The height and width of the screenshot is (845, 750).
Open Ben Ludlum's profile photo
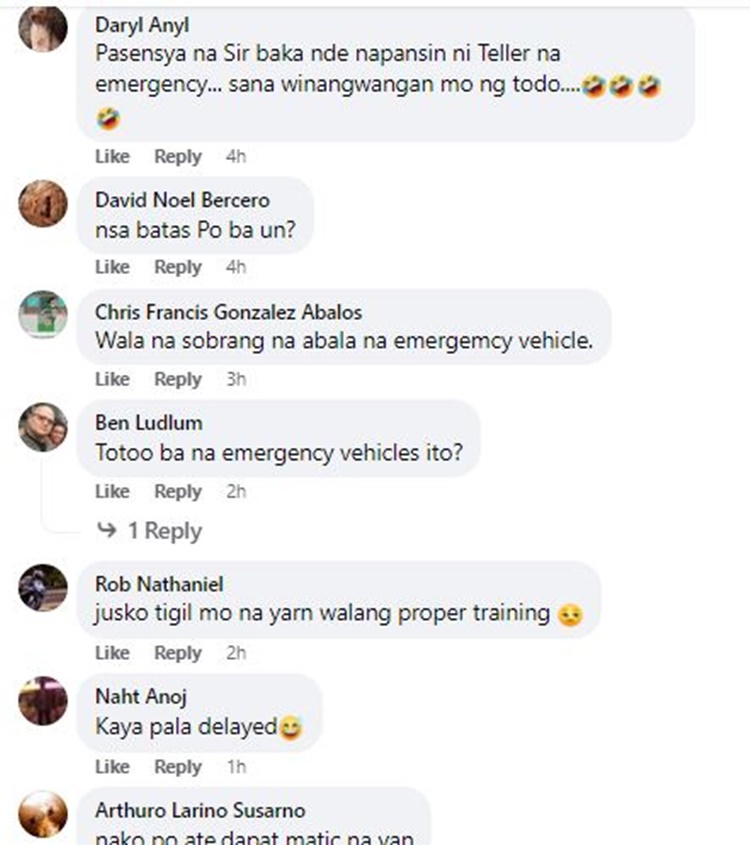pyautogui.click(x=43, y=427)
